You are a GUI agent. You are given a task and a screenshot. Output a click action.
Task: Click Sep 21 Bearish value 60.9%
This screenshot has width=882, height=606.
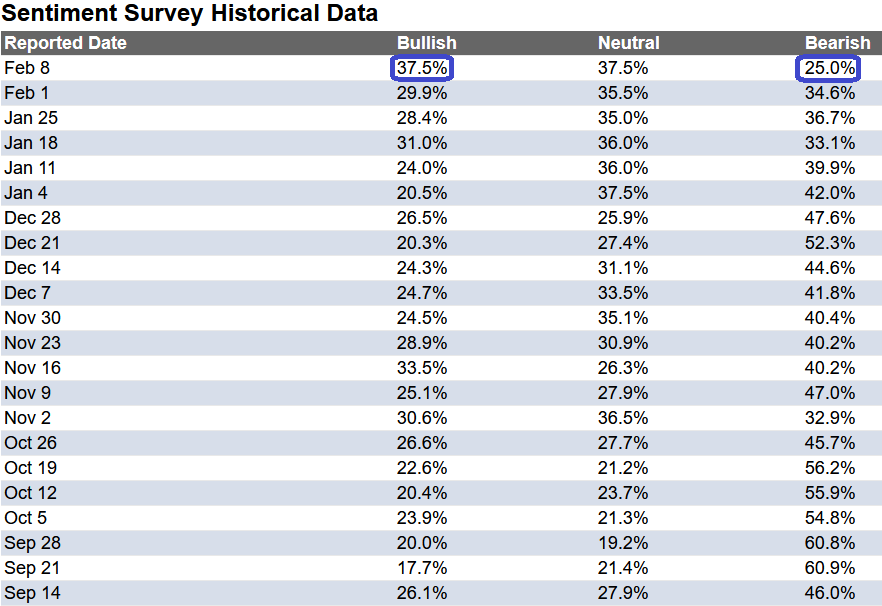[830, 568]
